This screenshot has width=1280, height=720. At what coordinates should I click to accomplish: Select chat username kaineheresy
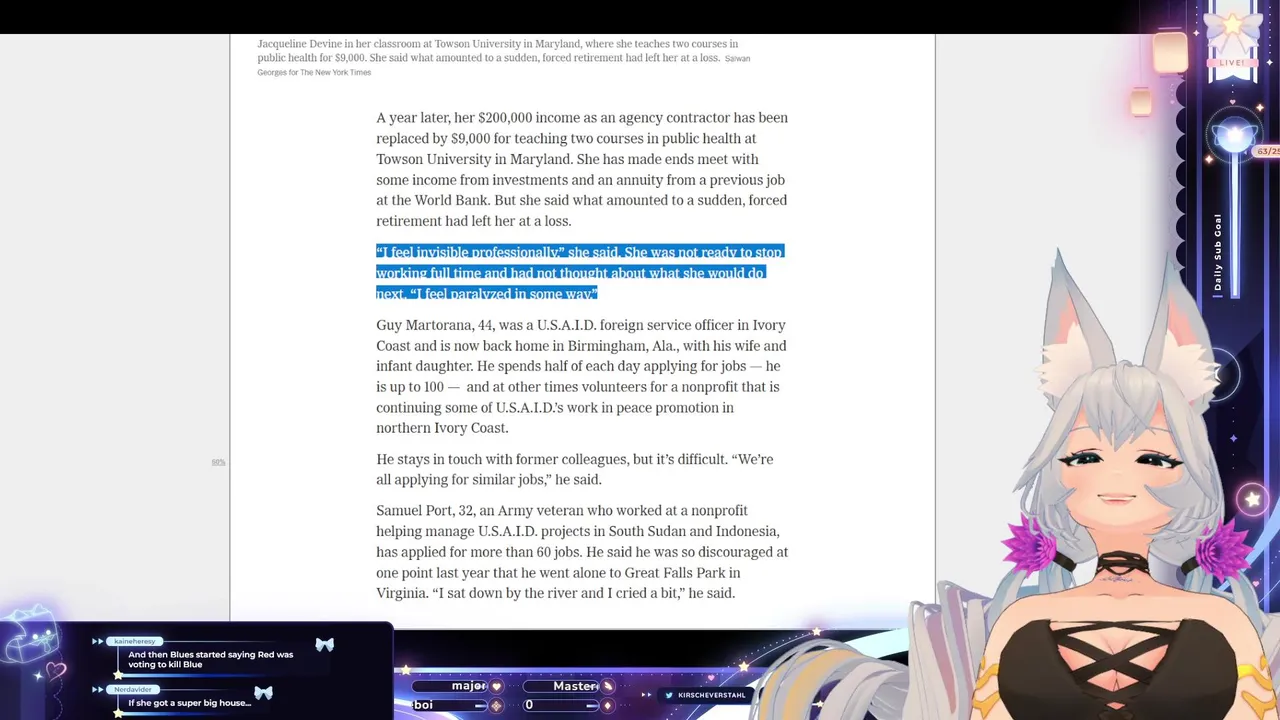point(134,641)
